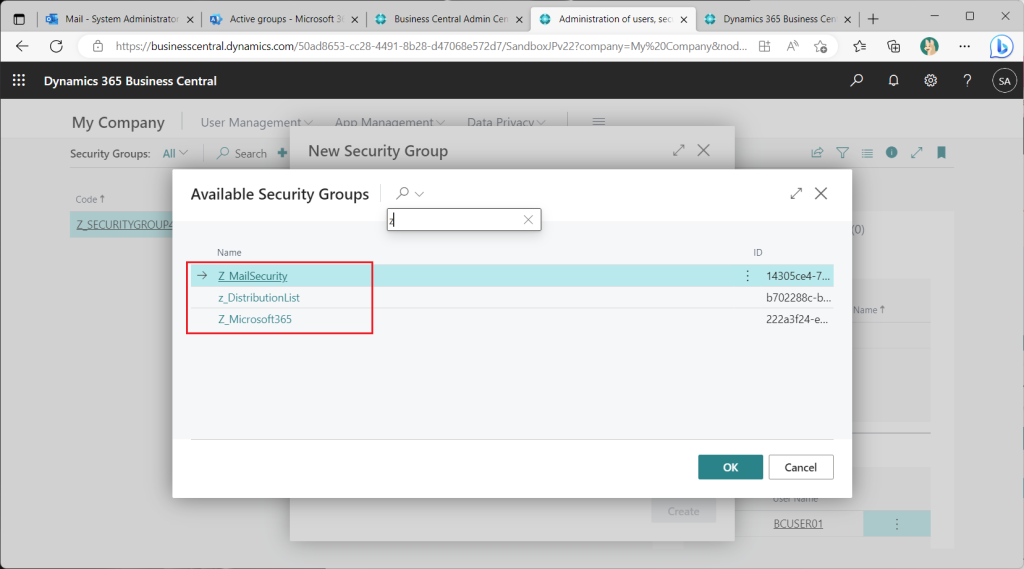The image size is (1024, 569).
Task: Click the ID 222a3f24-e... cell
Action: [797, 319]
